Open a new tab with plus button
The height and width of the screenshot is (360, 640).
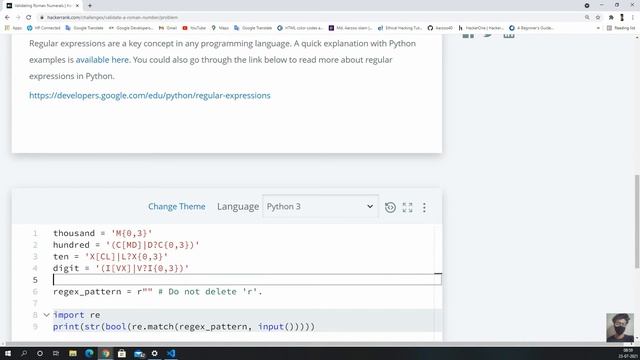90,6
